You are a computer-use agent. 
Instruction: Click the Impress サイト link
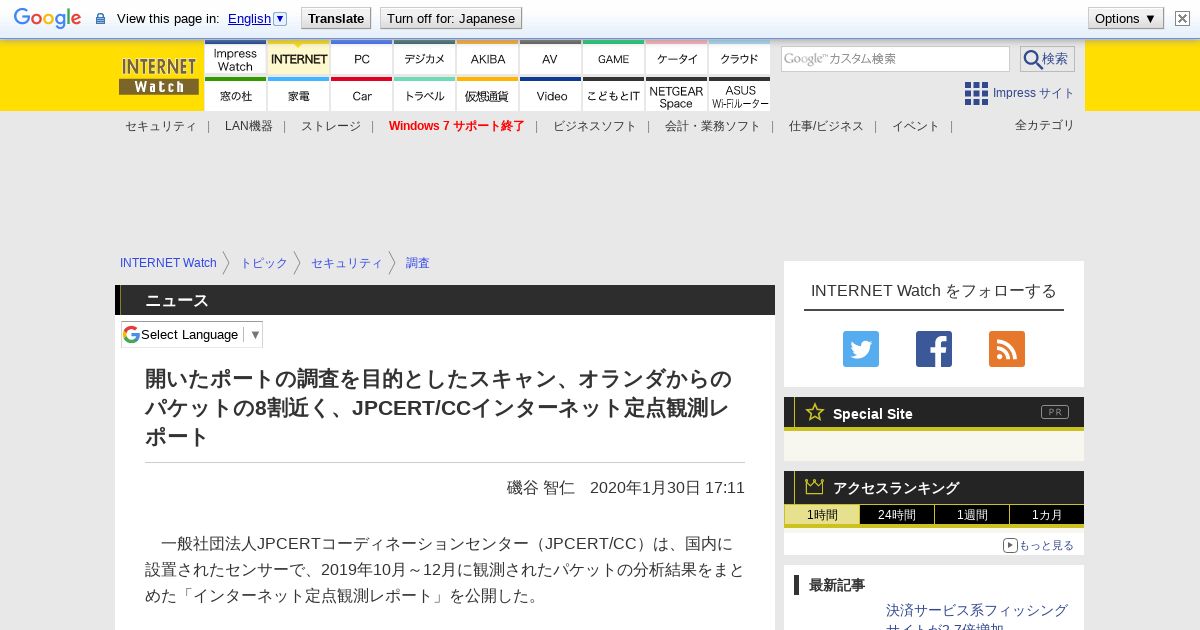1033,93
